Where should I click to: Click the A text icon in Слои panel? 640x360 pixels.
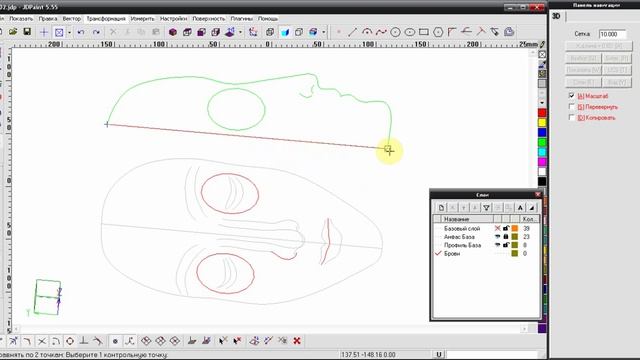520,208
